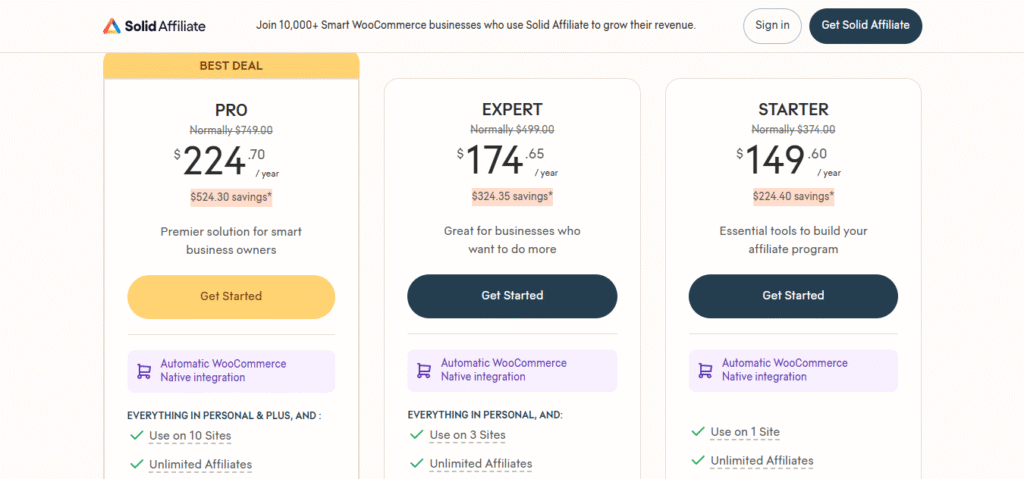This screenshot has height=479, width=1024.
Task: Select Get Started under STARTER plan
Action: coord(793,296)
